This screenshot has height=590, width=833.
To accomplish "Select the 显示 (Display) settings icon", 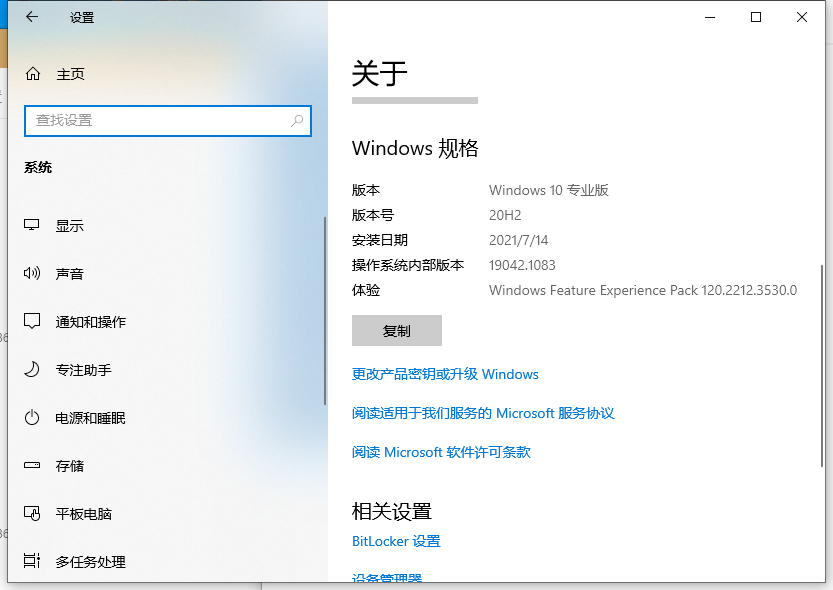I will [31, 225].
